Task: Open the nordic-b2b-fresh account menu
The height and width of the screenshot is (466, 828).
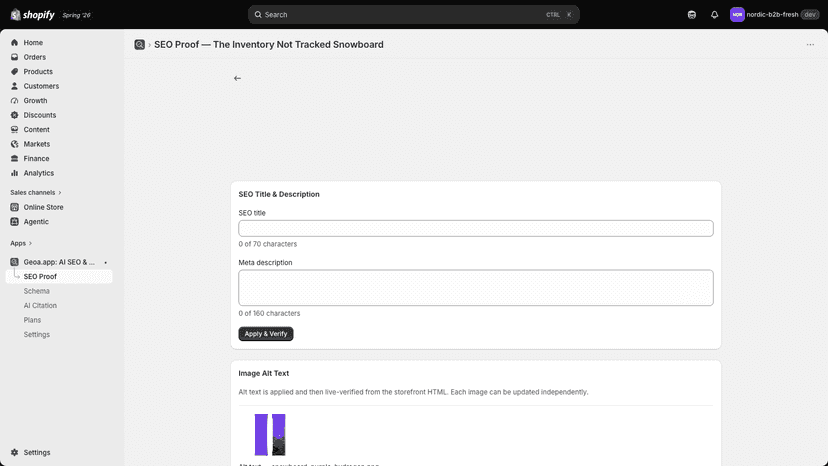Action: [774, 15]
